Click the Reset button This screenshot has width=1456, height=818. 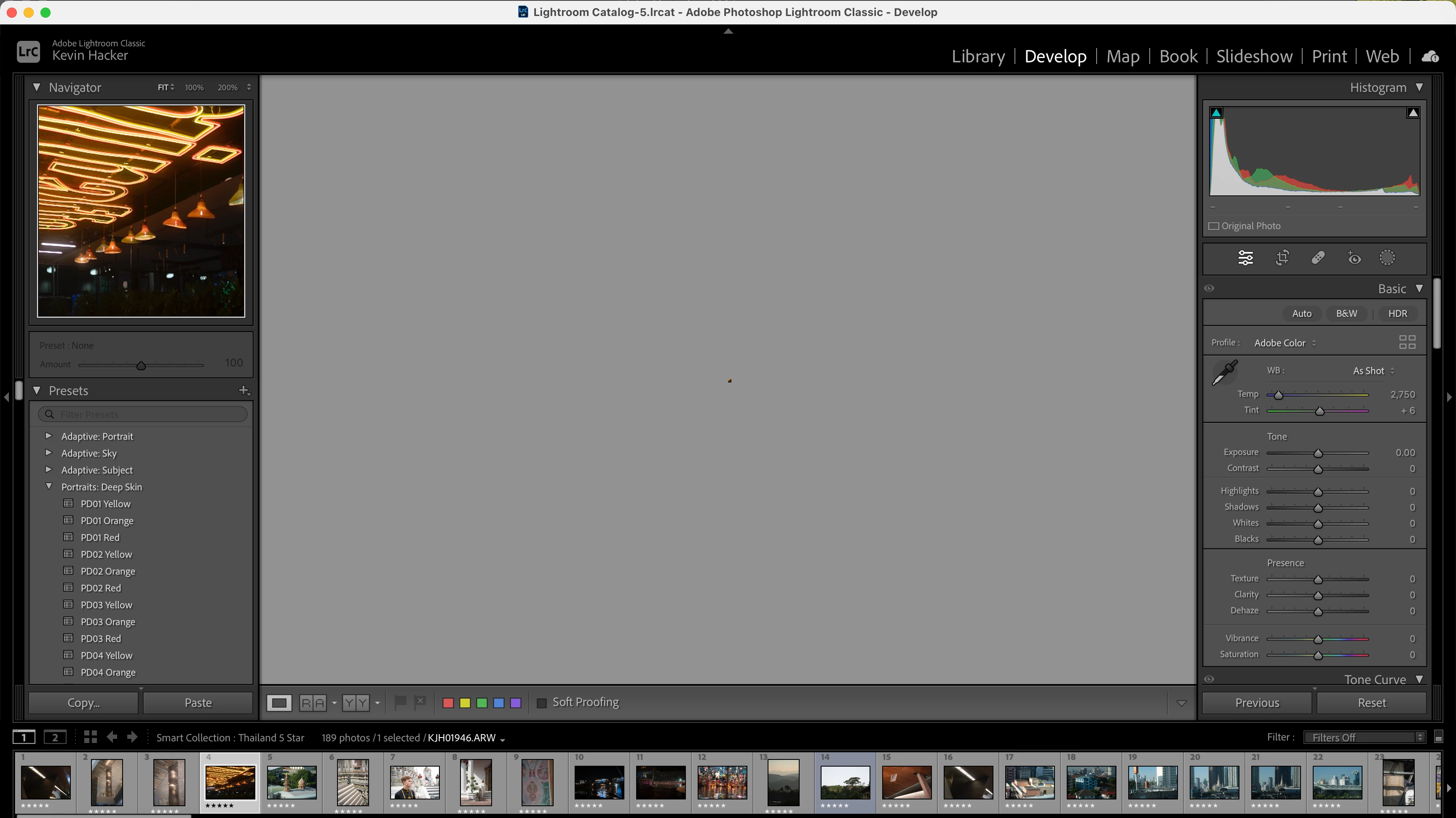click(1371, 703)
